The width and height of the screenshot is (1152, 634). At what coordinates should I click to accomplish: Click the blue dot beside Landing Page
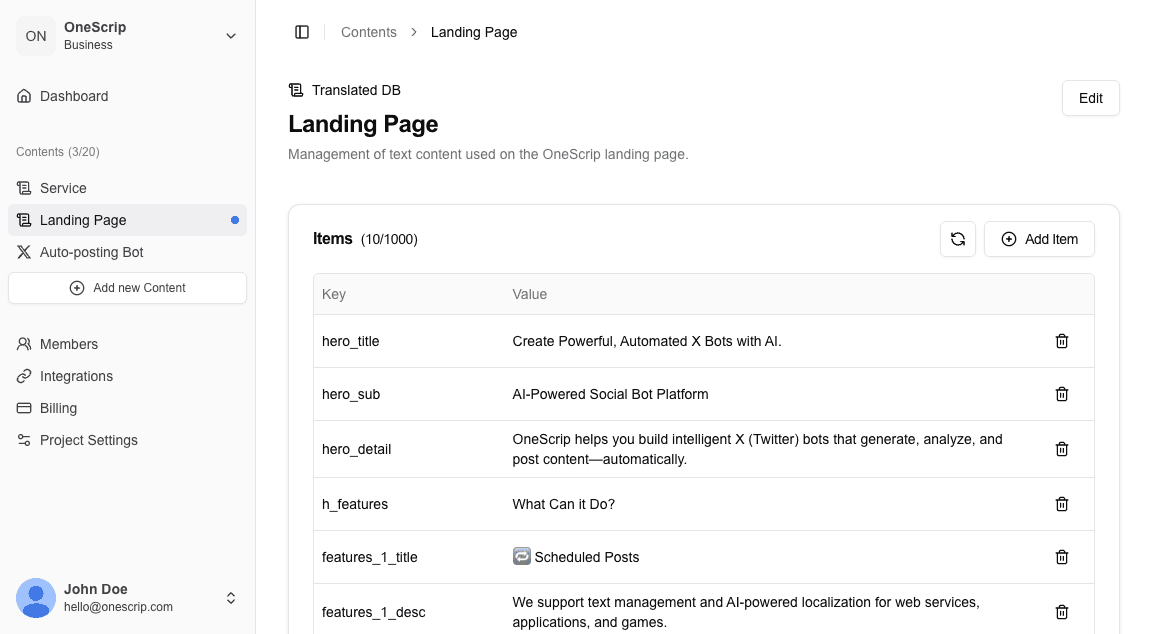click(x=235, y=220)
